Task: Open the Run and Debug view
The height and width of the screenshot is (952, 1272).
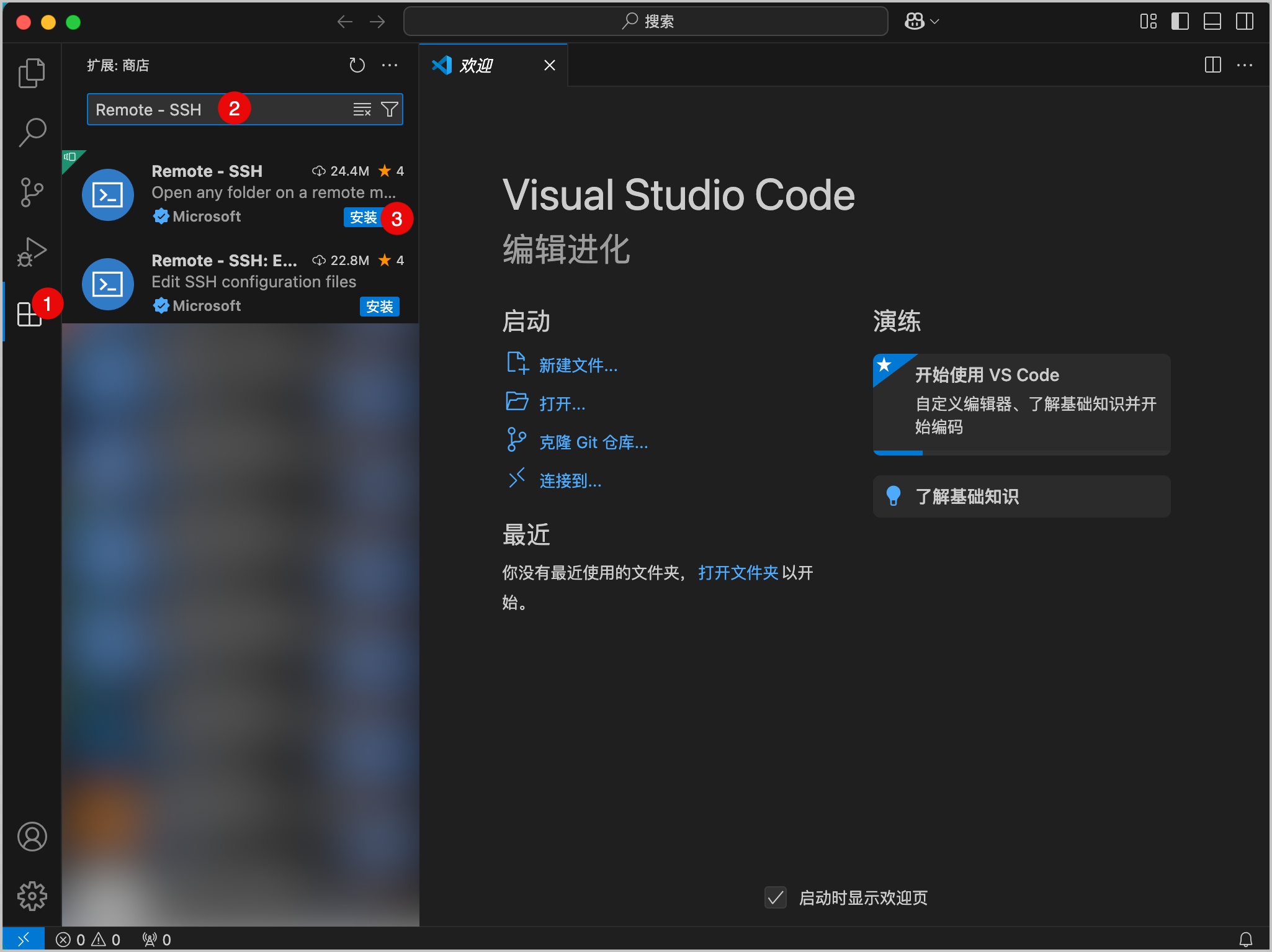Action: click(32, 251)
